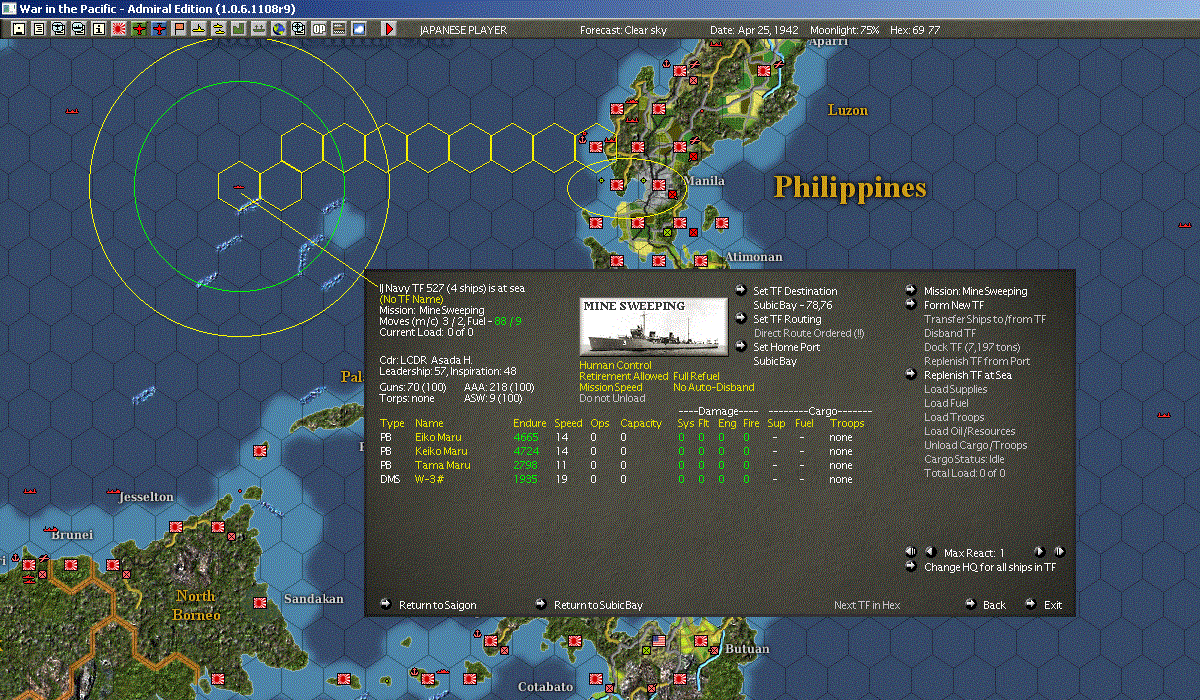
Task: Click arrow beside Replenish TF at Sea
Action: click(x=911, y=375)
